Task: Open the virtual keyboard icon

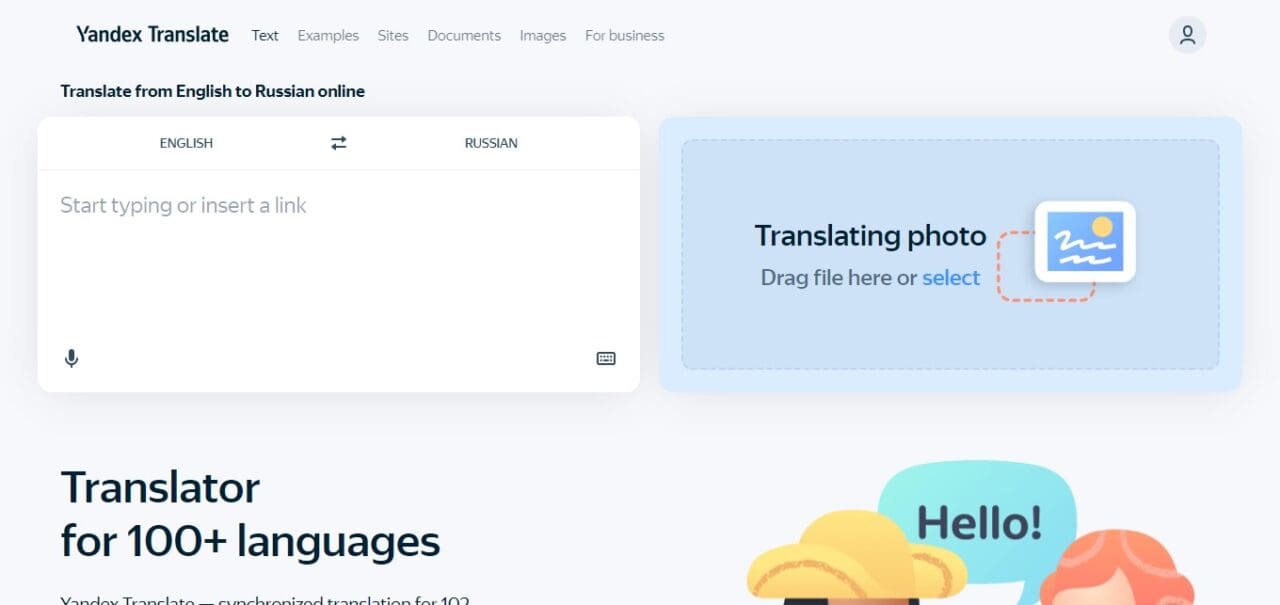Action: tap(606, 358)
